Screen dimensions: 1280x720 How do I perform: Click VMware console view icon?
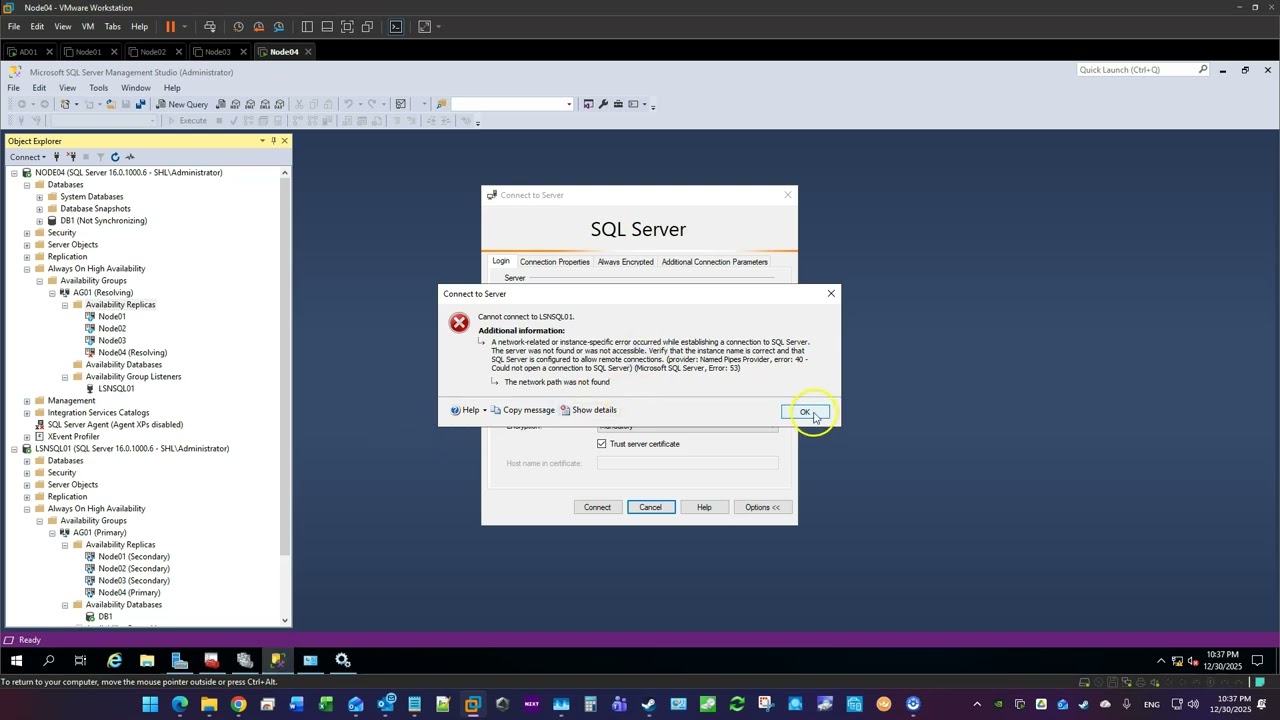[396, 27]
